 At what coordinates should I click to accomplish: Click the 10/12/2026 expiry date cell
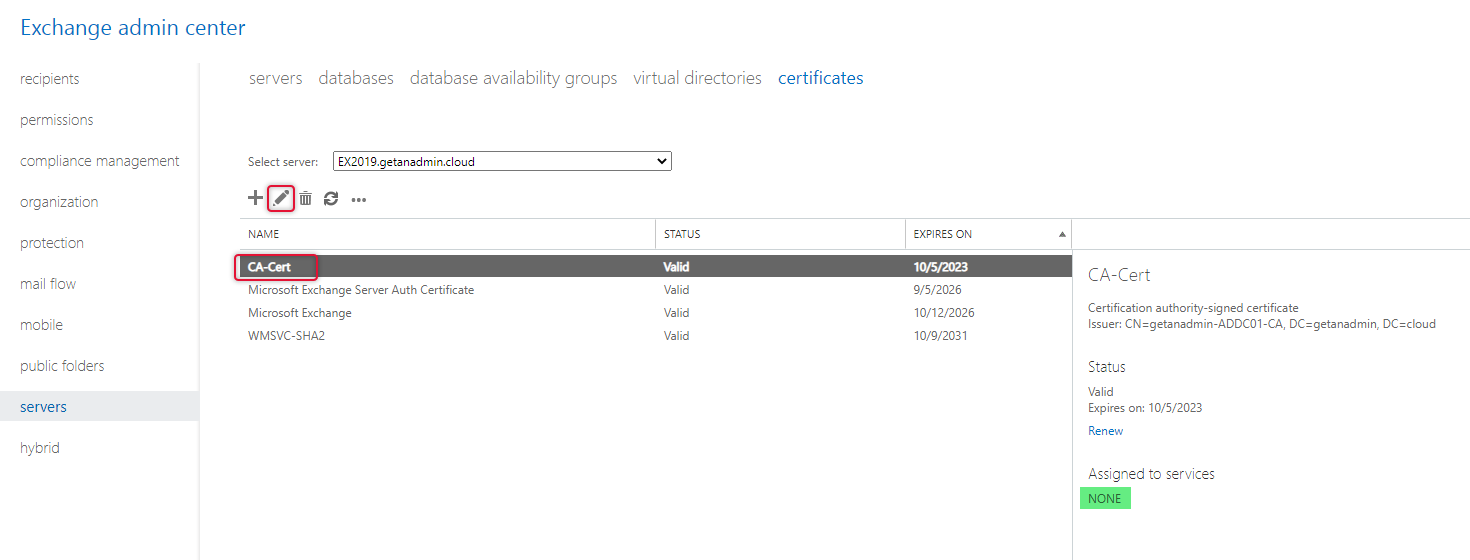coord(944,313)
